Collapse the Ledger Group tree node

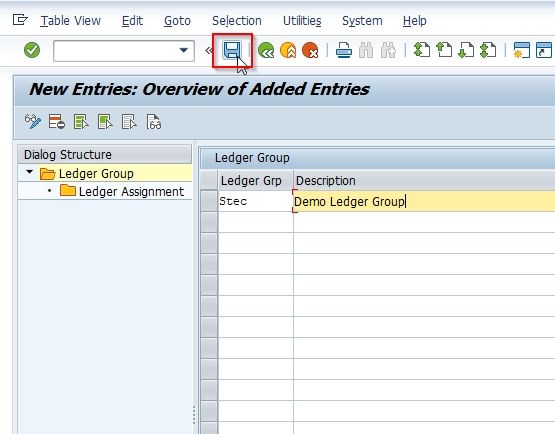point(30,172)
